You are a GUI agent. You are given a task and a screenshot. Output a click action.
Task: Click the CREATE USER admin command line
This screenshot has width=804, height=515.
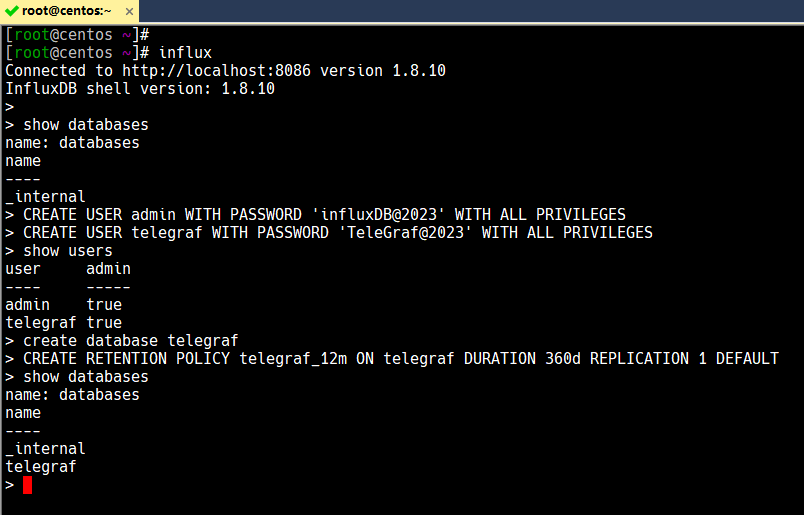coord(324,215)
